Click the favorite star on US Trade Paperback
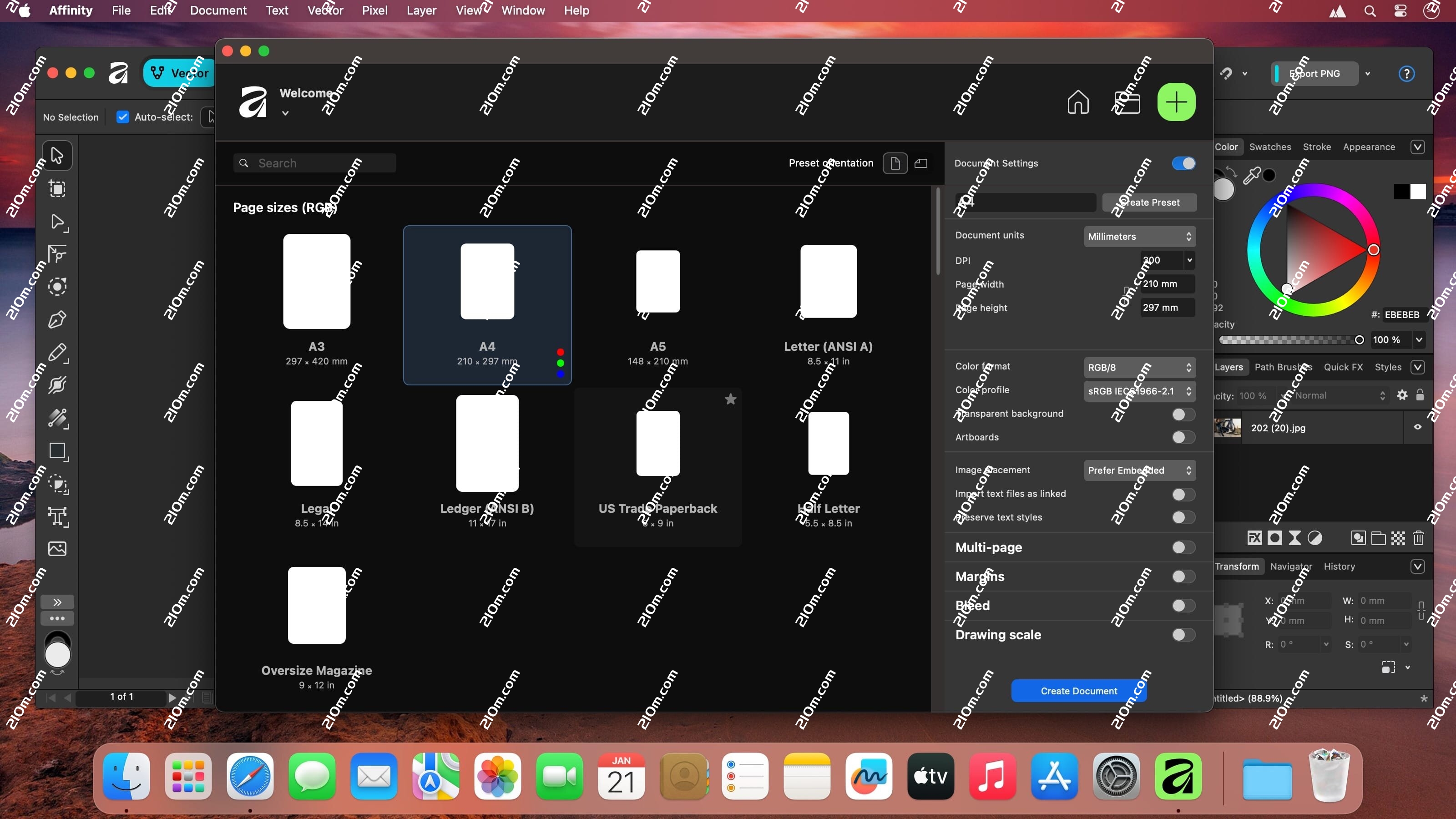 730,399
